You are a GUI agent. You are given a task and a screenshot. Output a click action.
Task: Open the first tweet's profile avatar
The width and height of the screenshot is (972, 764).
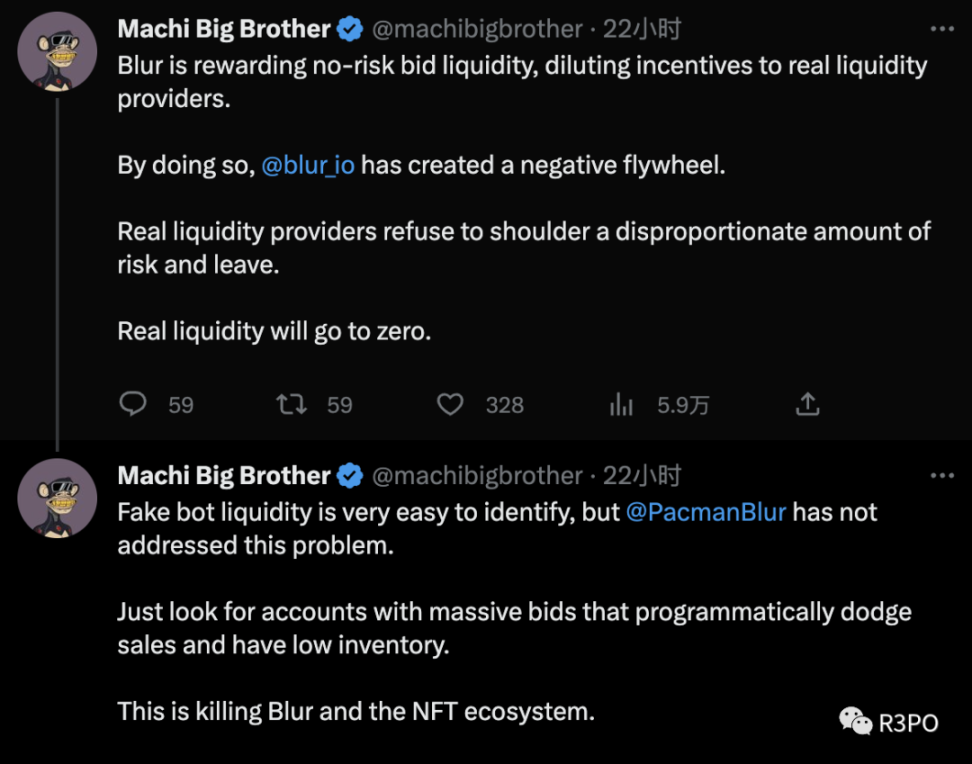[x=57, y=51]
